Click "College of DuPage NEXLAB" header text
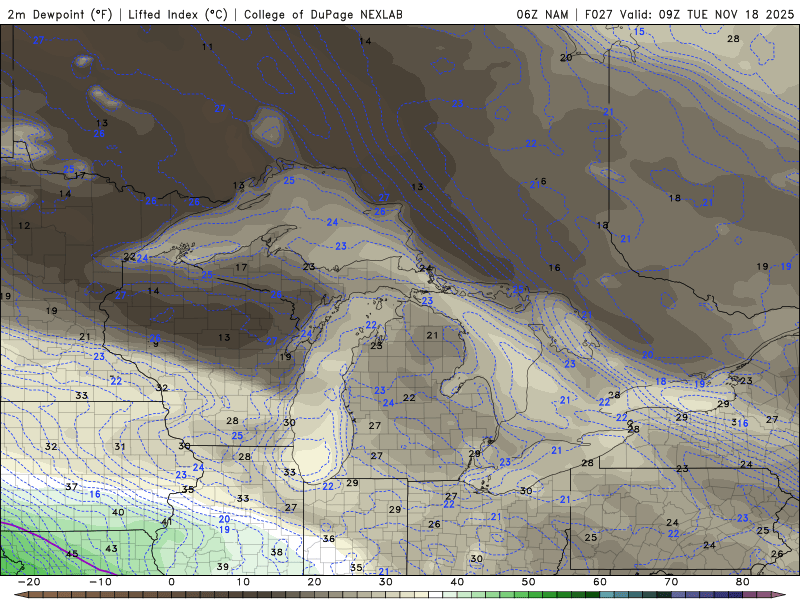The height and width of the screenshot is (600, 800). point(323,14)
